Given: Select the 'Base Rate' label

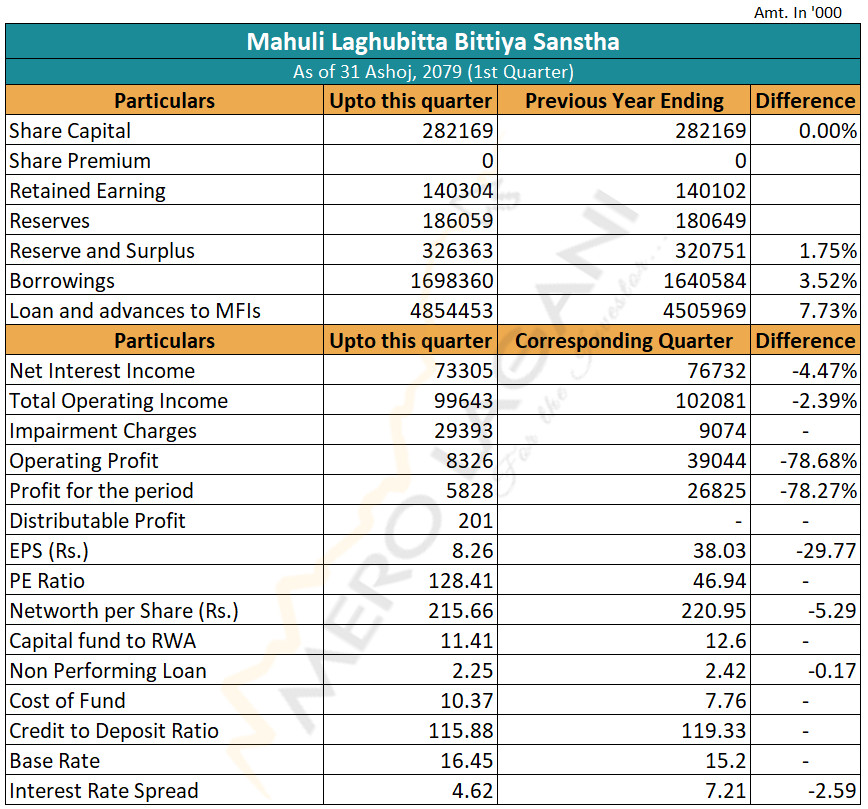Looking at the screenshot, I should click(55, 761).
